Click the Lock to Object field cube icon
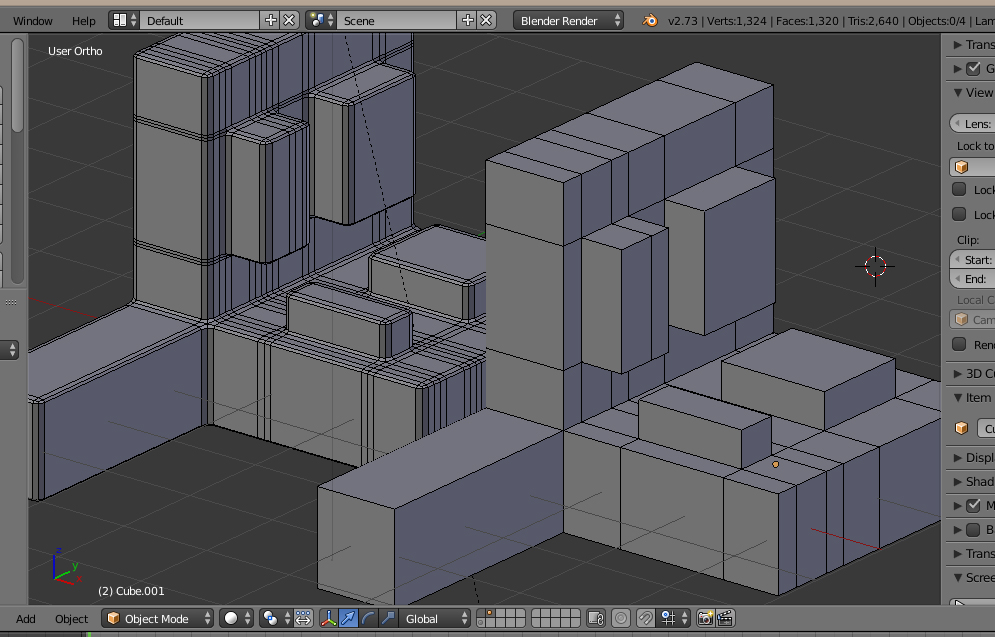This screenshot has height=637, width=995. point(961,167)
